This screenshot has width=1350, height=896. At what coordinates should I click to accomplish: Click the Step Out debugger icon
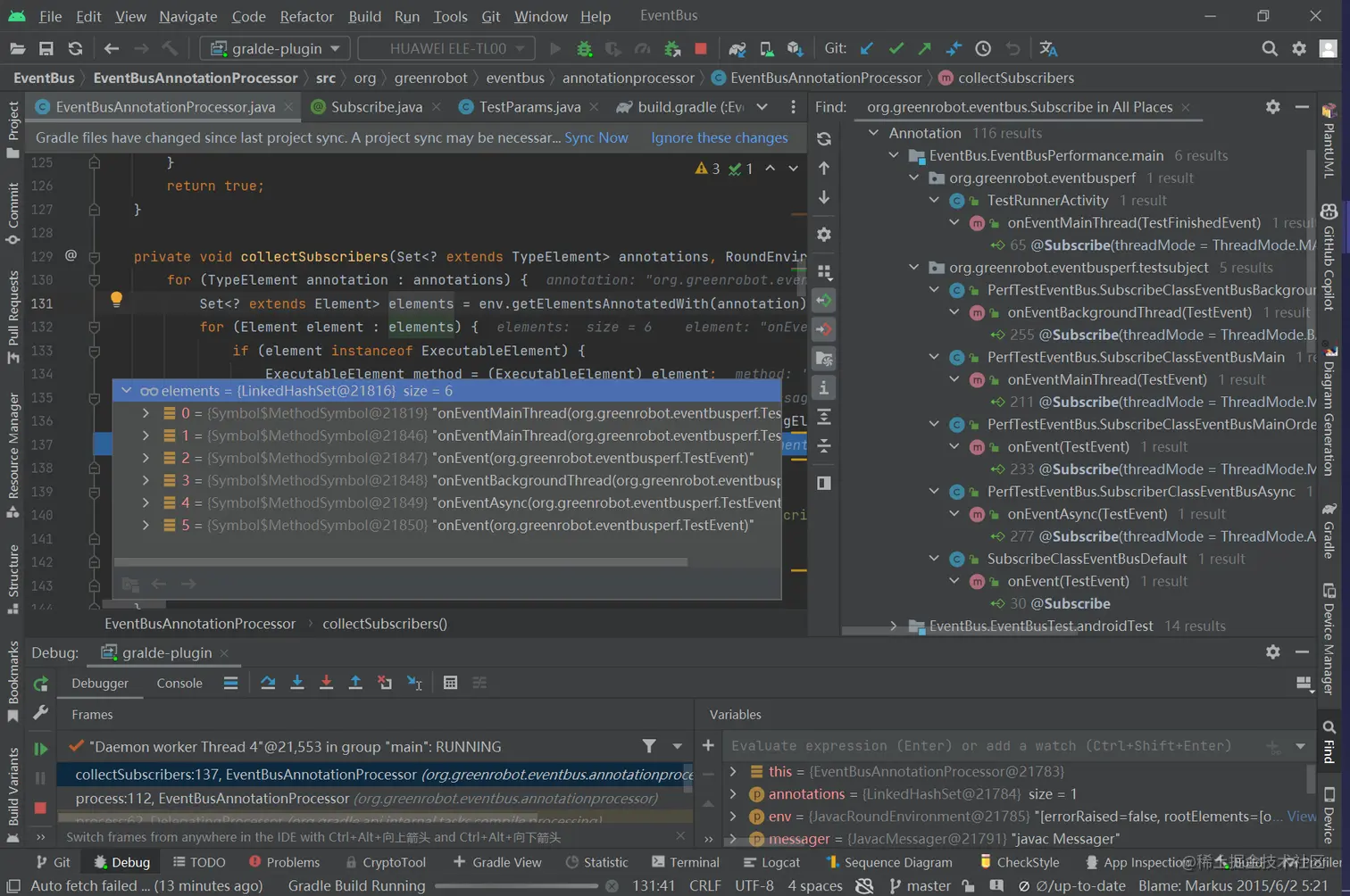[355, 683]
